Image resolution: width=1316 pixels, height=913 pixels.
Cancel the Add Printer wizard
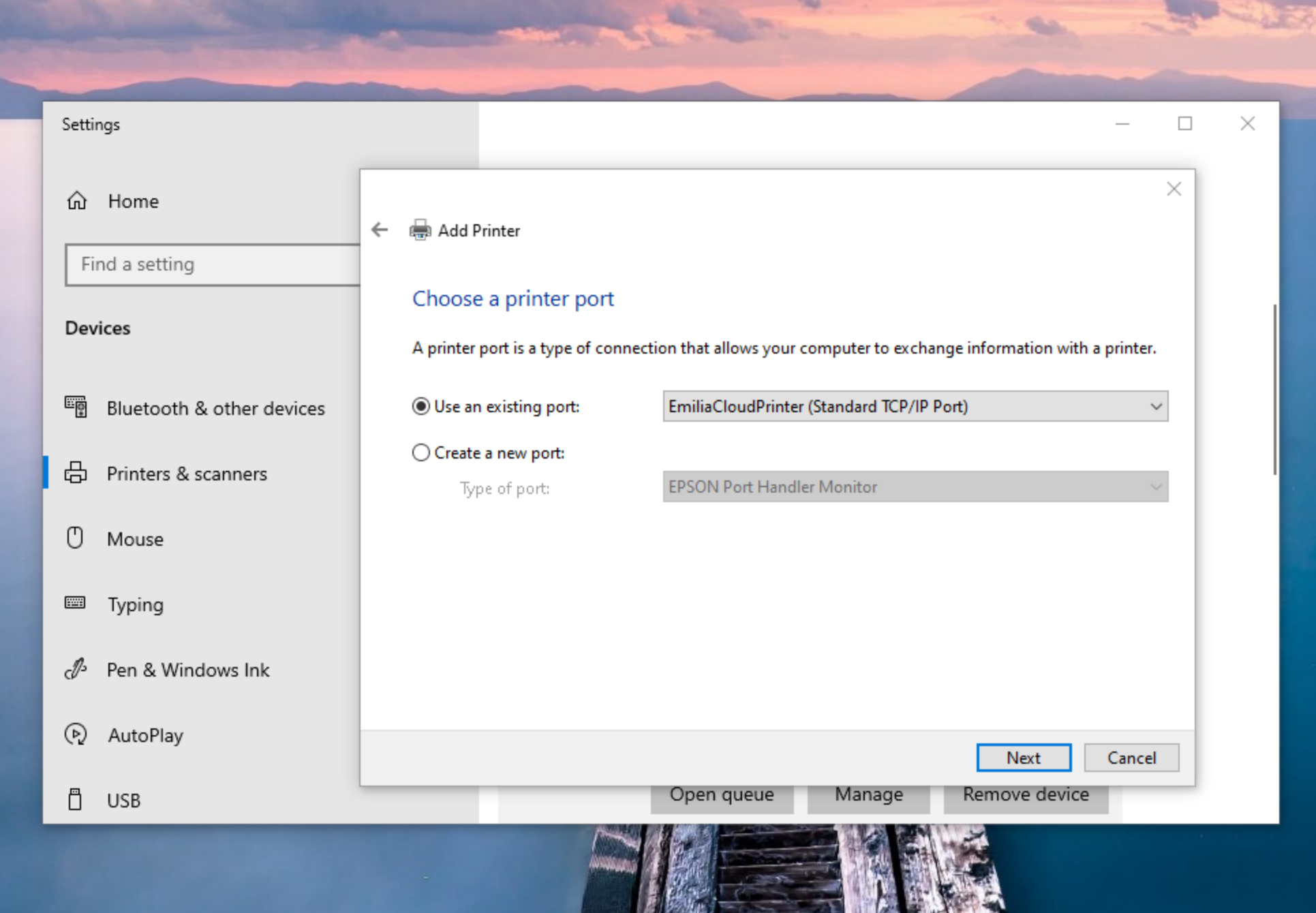coord(1131,758)
